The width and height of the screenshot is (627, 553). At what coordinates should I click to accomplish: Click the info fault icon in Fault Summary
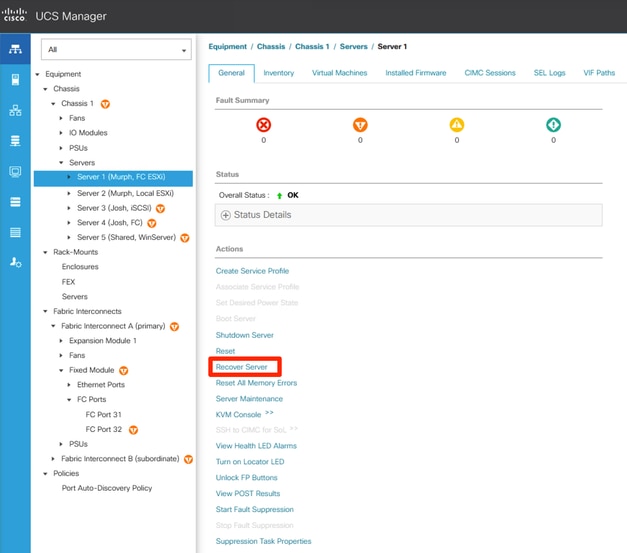pyautogui.click(x=553, y=125)
